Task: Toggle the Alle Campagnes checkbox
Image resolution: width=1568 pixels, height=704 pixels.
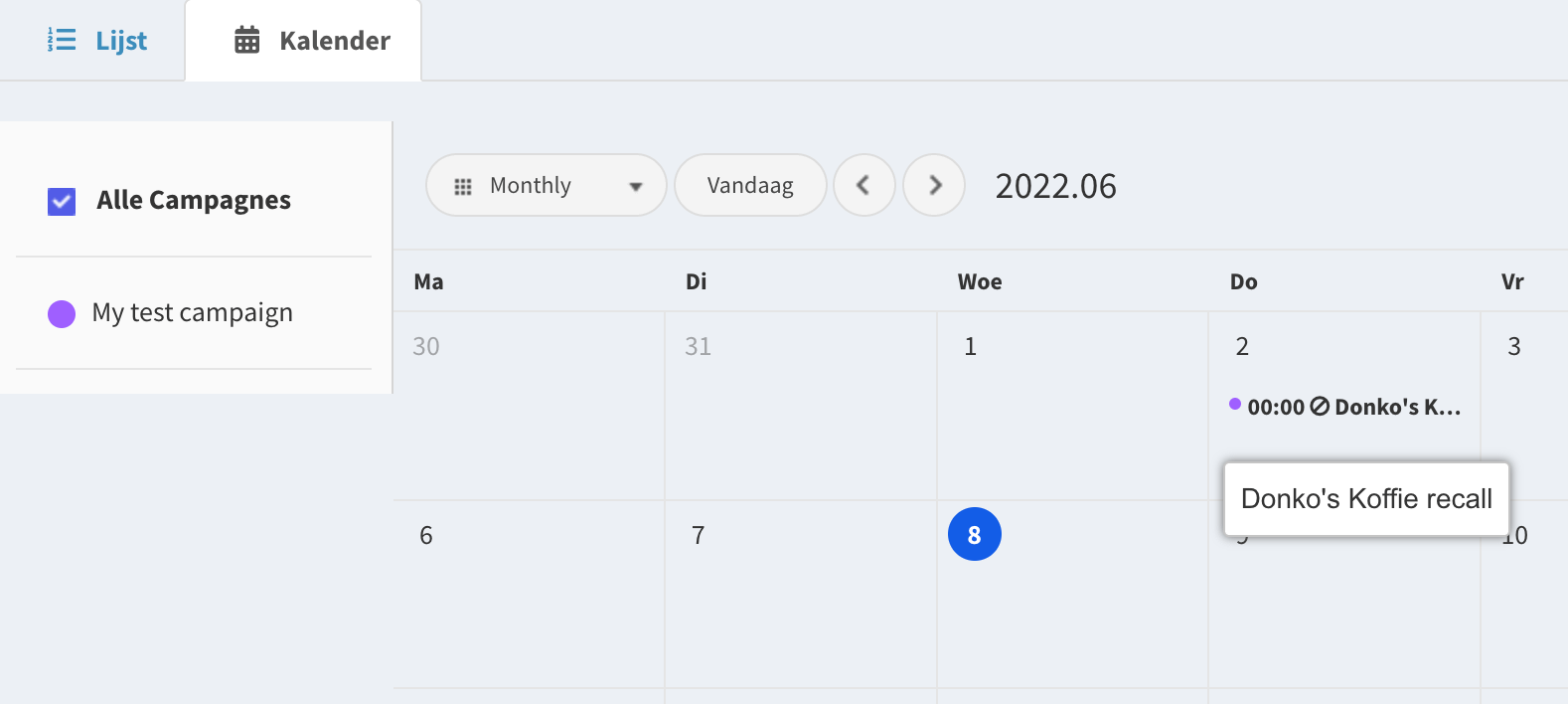Action: pos(62,201)
